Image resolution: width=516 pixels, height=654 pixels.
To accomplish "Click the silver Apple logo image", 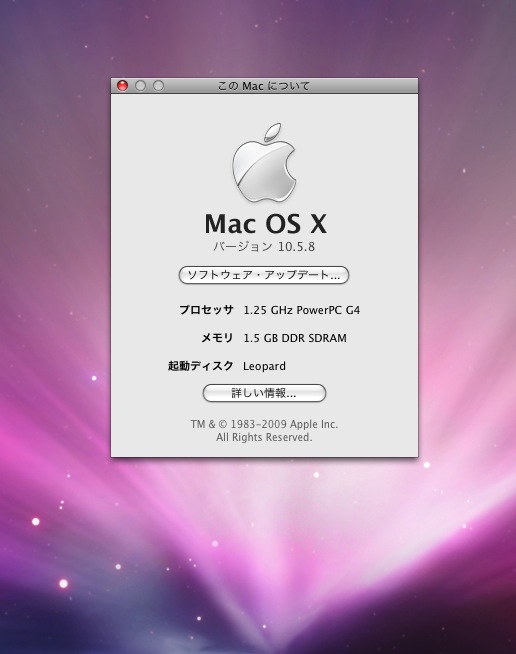I will coord(264,163).
